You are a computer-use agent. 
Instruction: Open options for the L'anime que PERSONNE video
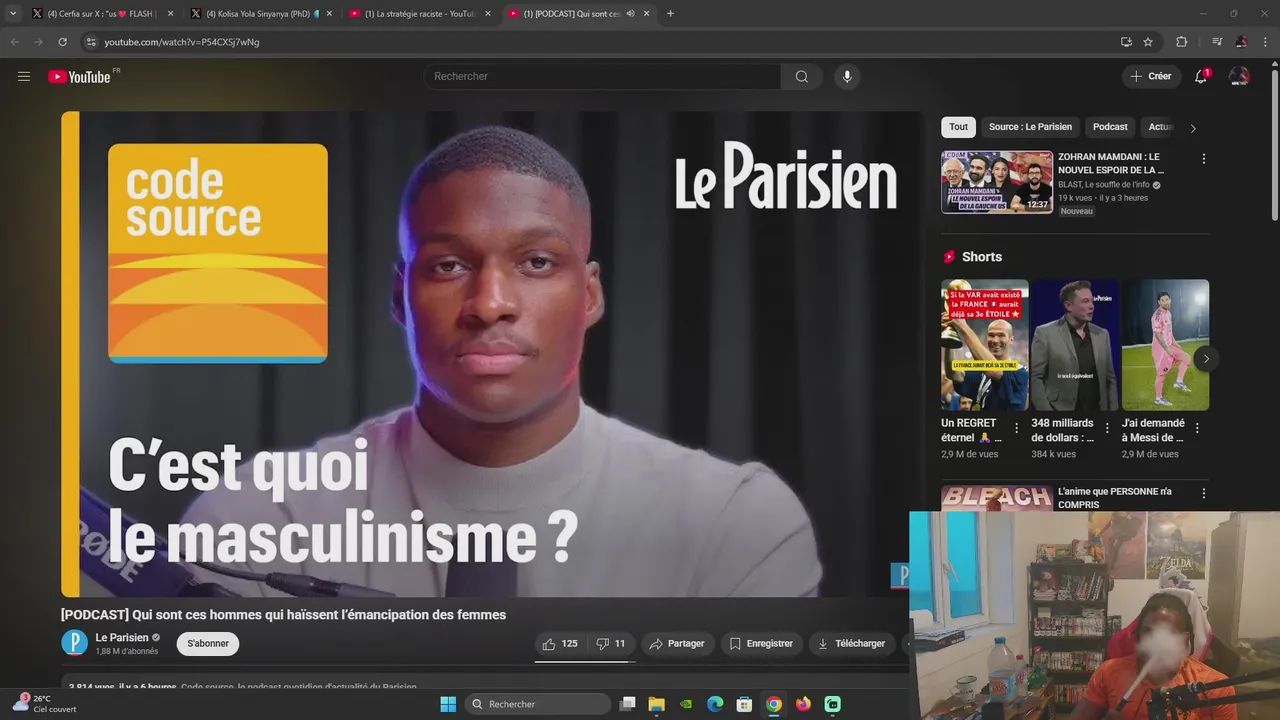[1203, 494]
